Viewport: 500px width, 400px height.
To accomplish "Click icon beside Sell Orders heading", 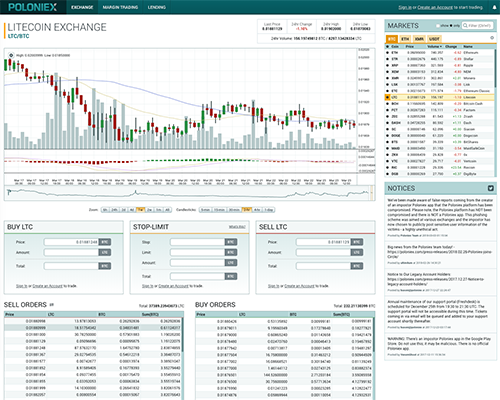I will coord(52,304).
